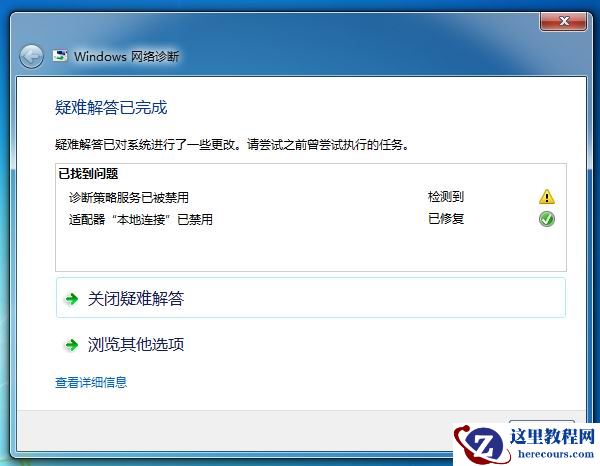Click the back arrow button
Image resolution: width=600 pixels, height=466 pixels.
tap(31, 57)
